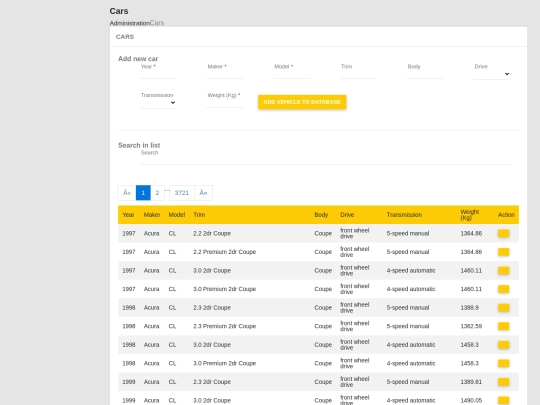Click action button for 1997 2.2 2dr Coupe

pyautogui.click(x=503, y=233)
